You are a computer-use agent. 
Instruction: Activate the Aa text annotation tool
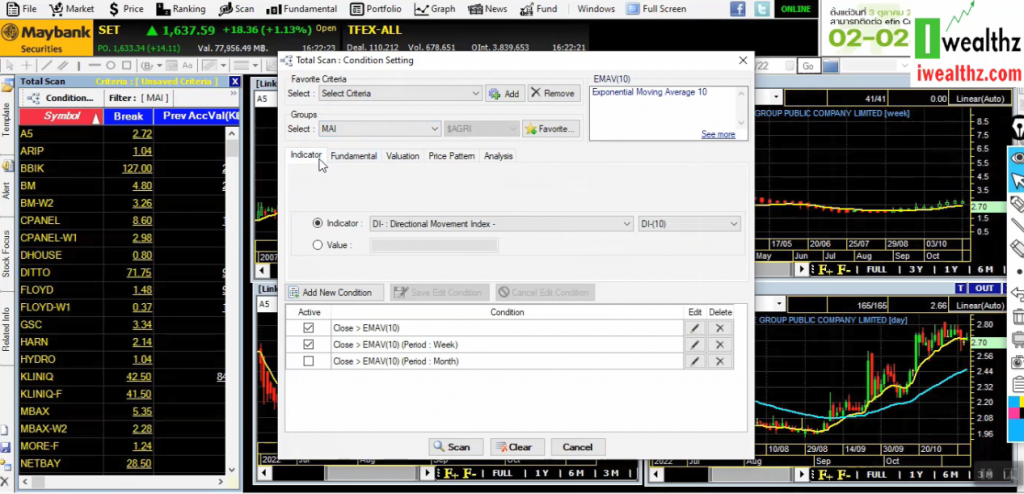(x=187, y=65)
